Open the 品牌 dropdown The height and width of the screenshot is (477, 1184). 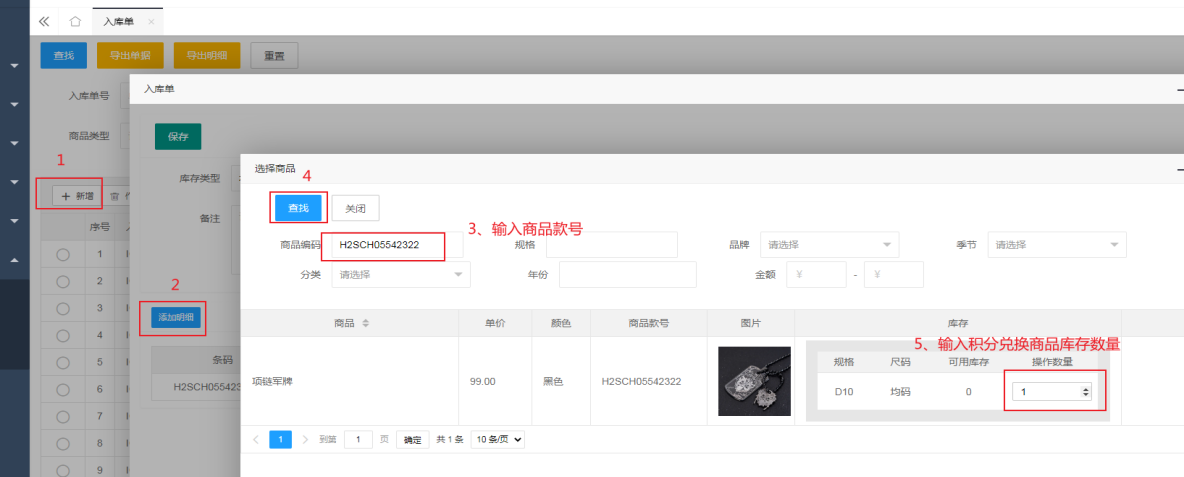pyautogui.click(x=830, y=245)
